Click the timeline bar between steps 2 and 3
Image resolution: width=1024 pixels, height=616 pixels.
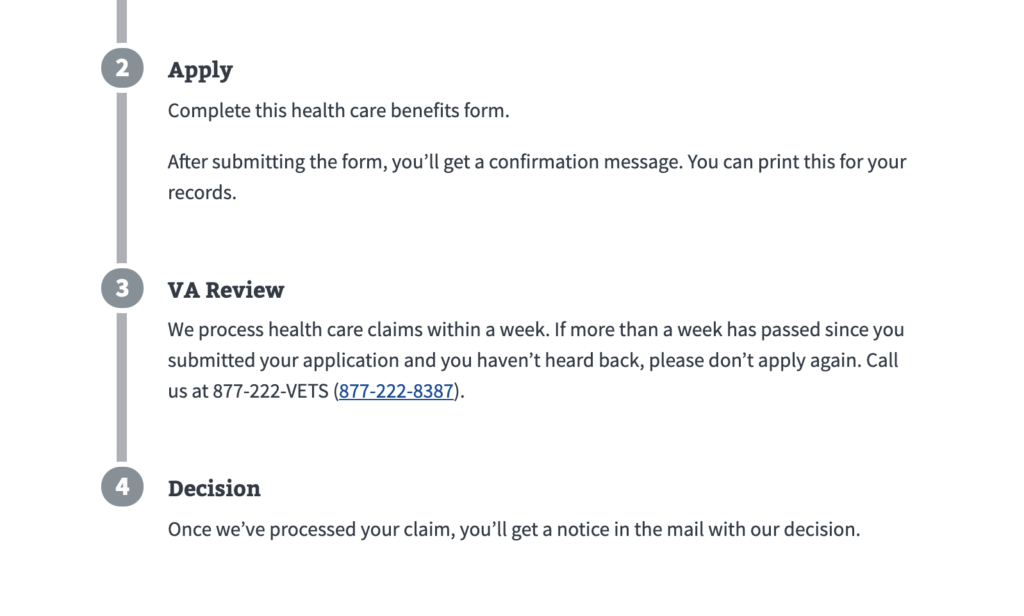pyautogui.click(x=122, y=178)
